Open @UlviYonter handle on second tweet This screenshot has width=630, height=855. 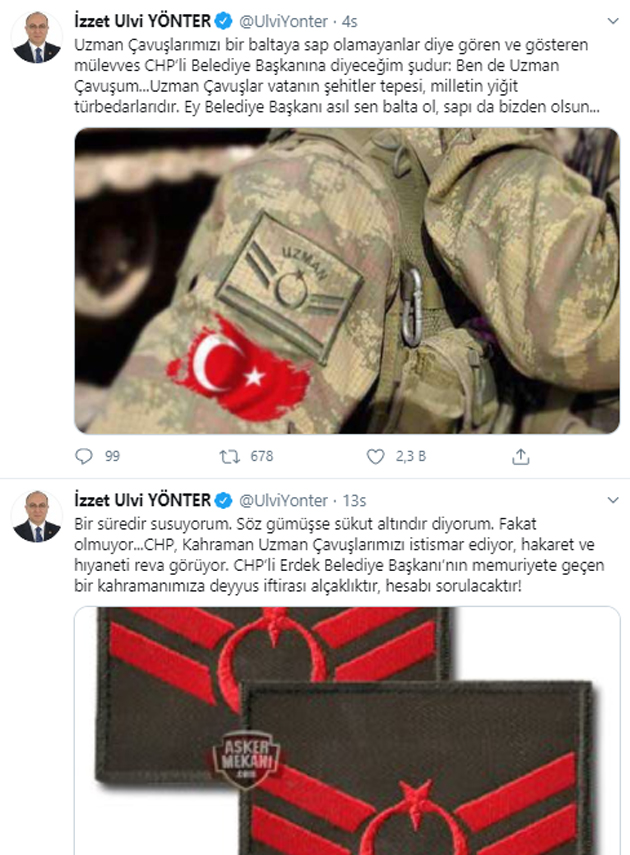pos(283,501)
